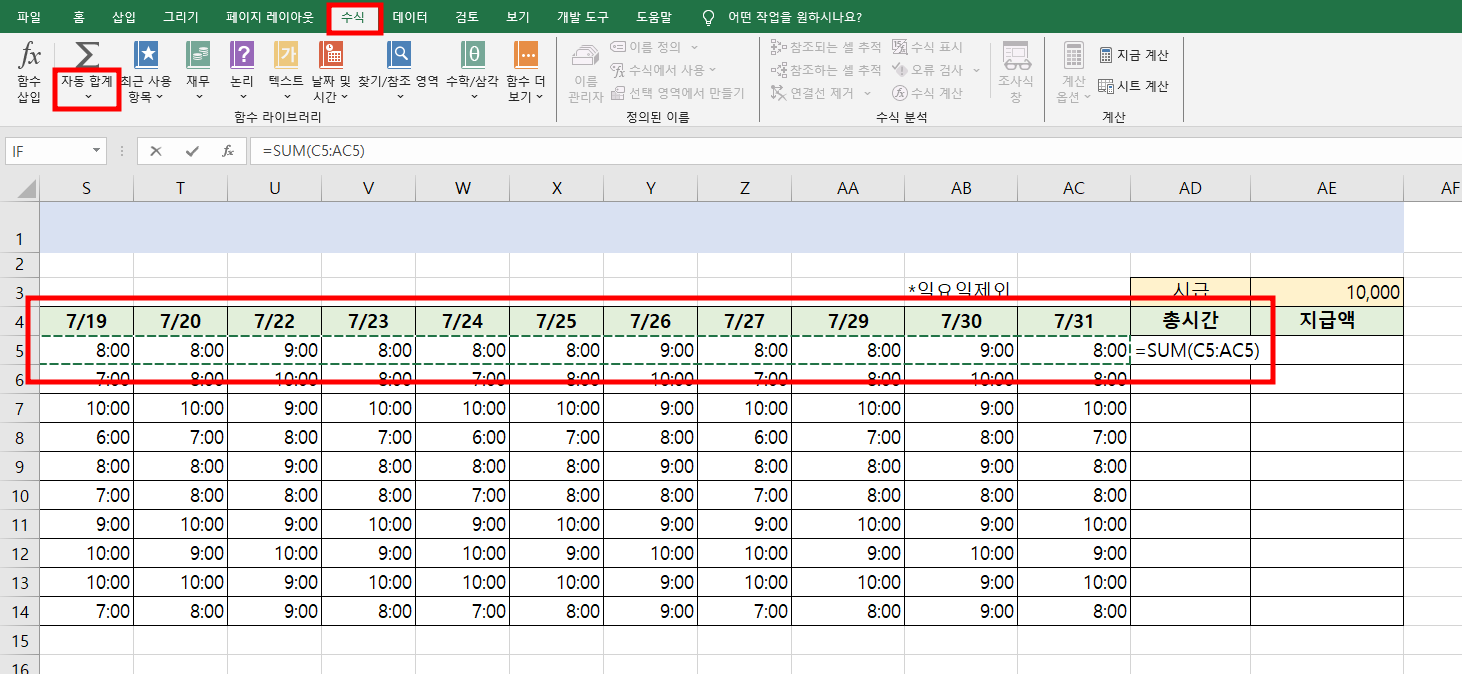
Task: Open the Insert Function (함수 삽입) dialog
Action: pos(30,73)
